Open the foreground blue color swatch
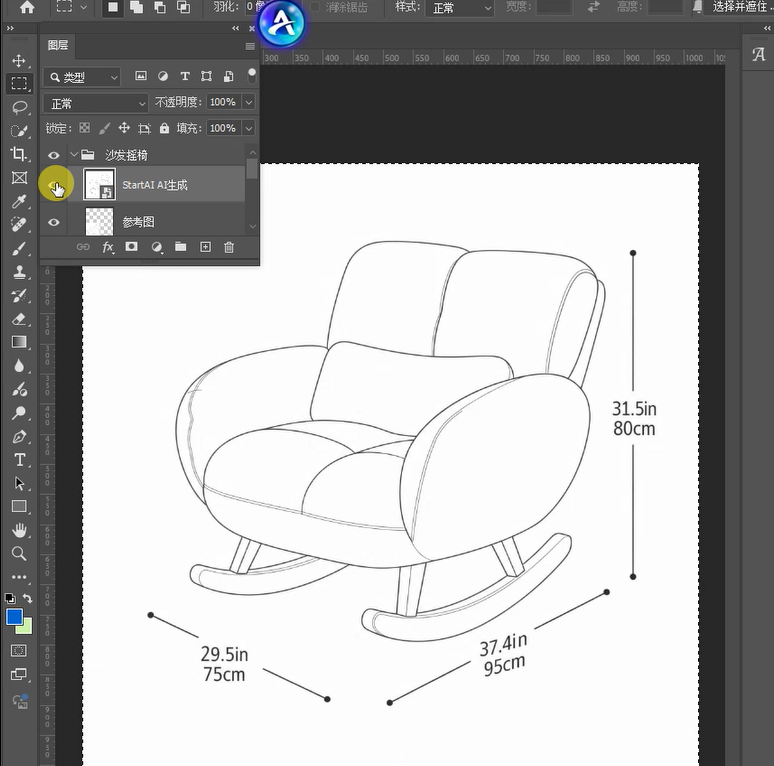 pos(14,617)
